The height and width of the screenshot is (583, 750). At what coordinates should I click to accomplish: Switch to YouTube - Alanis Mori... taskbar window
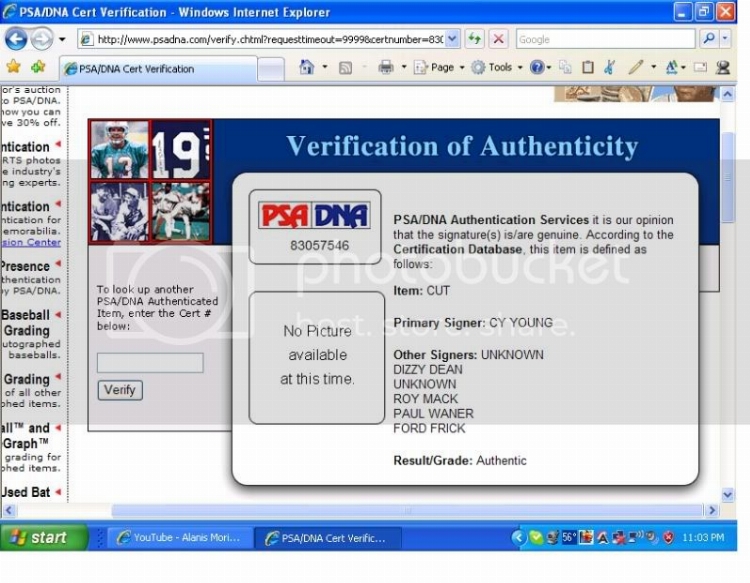pyautogui.click(x=179, y=538)
